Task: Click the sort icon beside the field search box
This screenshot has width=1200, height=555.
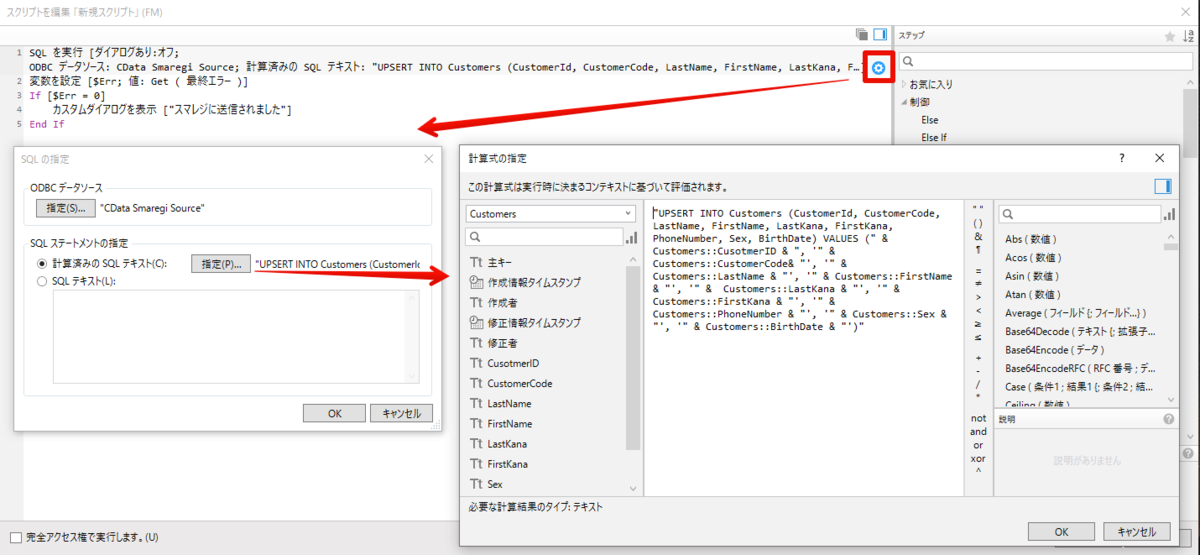Action: pos(631,237)
